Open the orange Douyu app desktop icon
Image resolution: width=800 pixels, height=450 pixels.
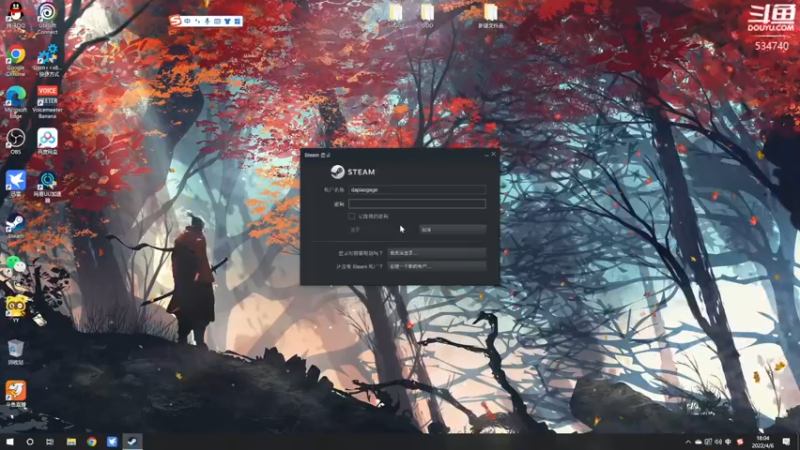point(16,394)
